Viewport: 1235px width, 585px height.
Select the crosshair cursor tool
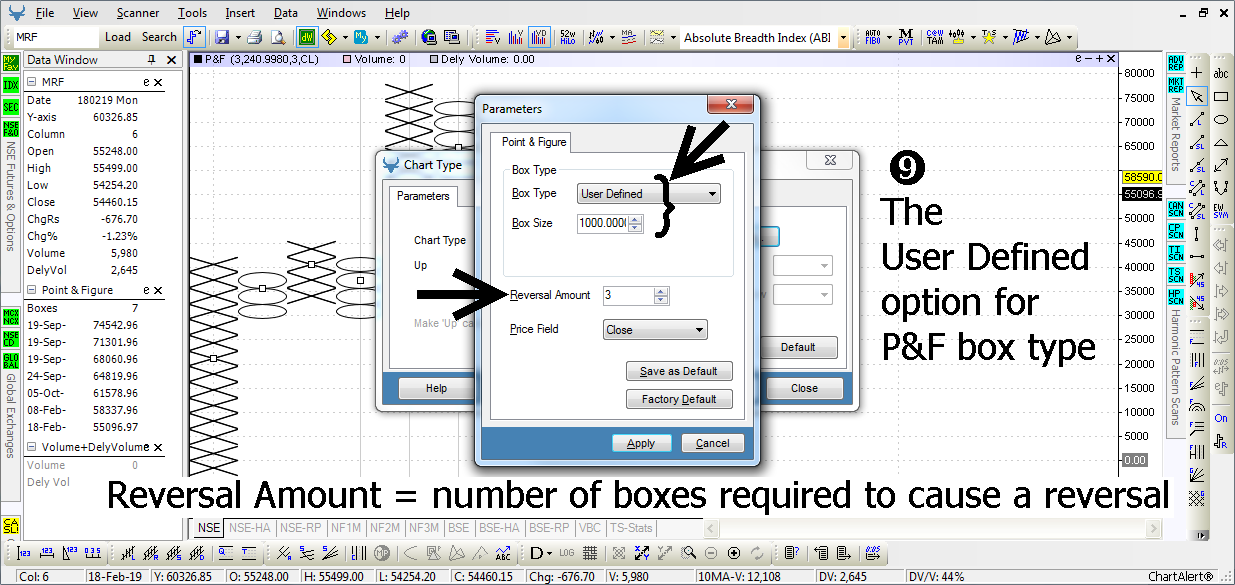point(1196,72)
